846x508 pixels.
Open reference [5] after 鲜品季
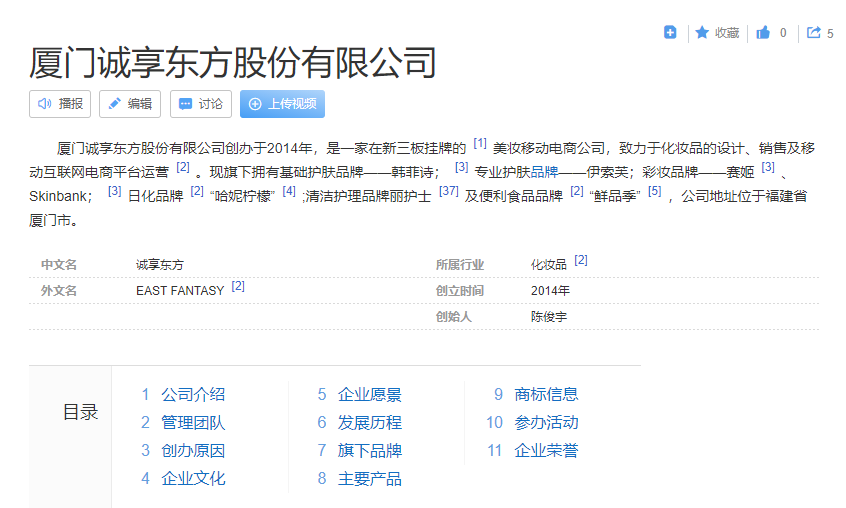(x=654, y=191)
